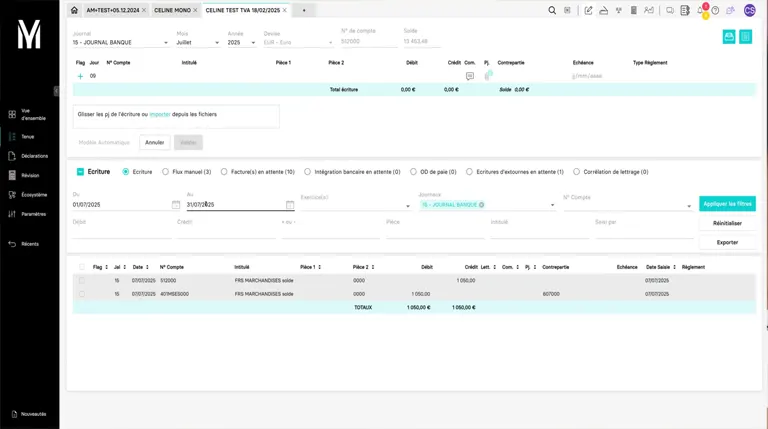
Task: Switch to the CELINE MONO tab
Action: [171, 10]
